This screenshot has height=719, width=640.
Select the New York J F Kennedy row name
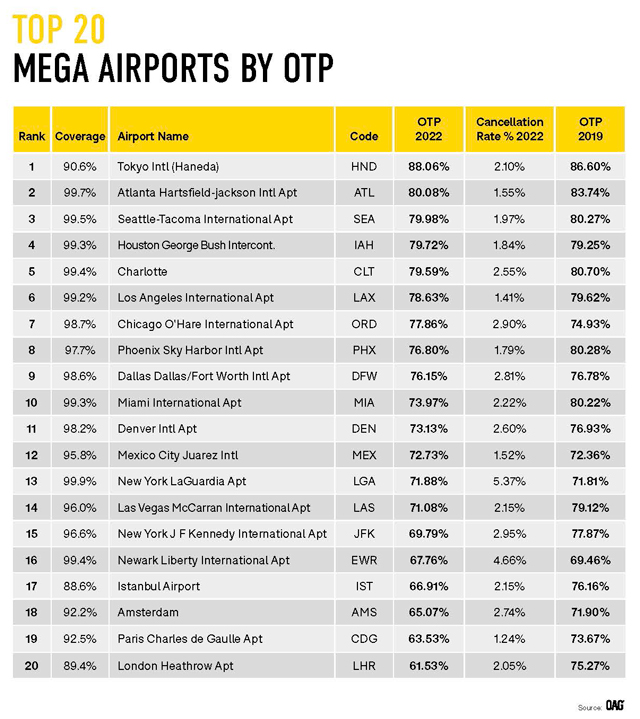(222, 534)
